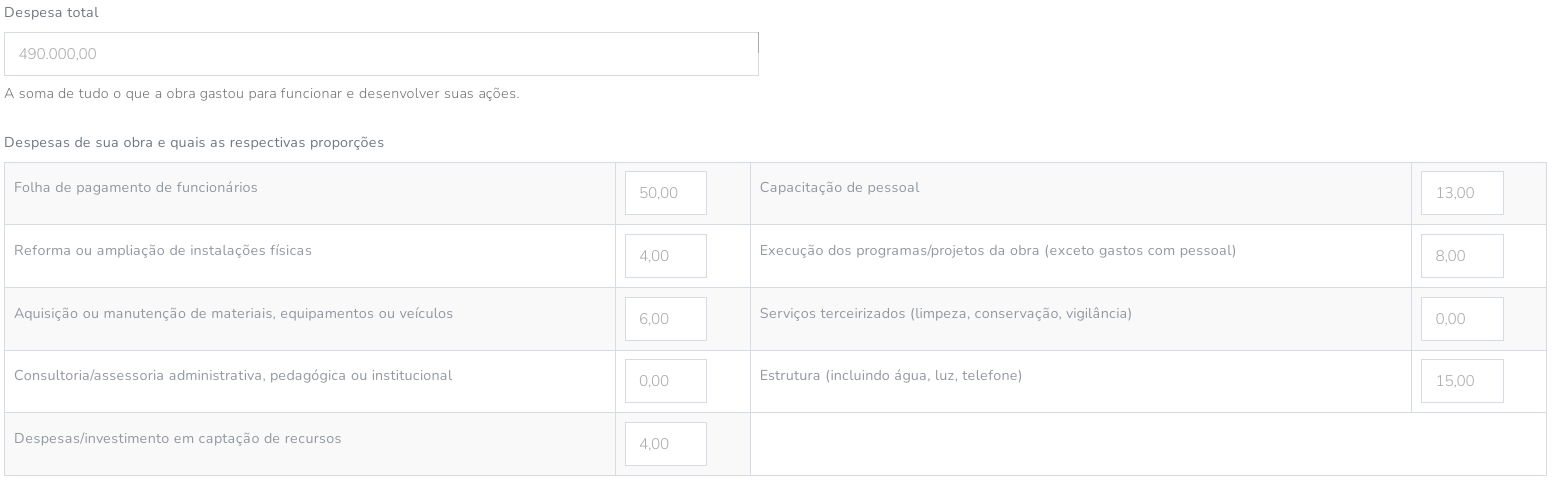Click the "Reforma ou ampliação de instalações" label

pyautogui.click(x=163, y=250)
